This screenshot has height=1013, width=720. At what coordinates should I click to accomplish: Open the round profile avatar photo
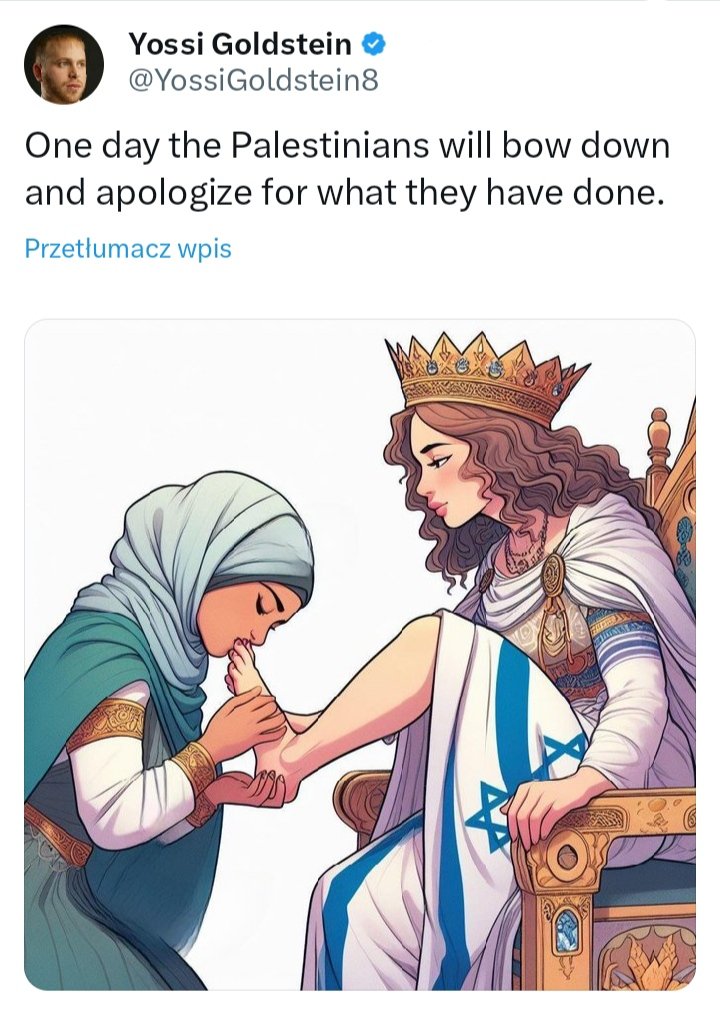(x=63, y=64)
